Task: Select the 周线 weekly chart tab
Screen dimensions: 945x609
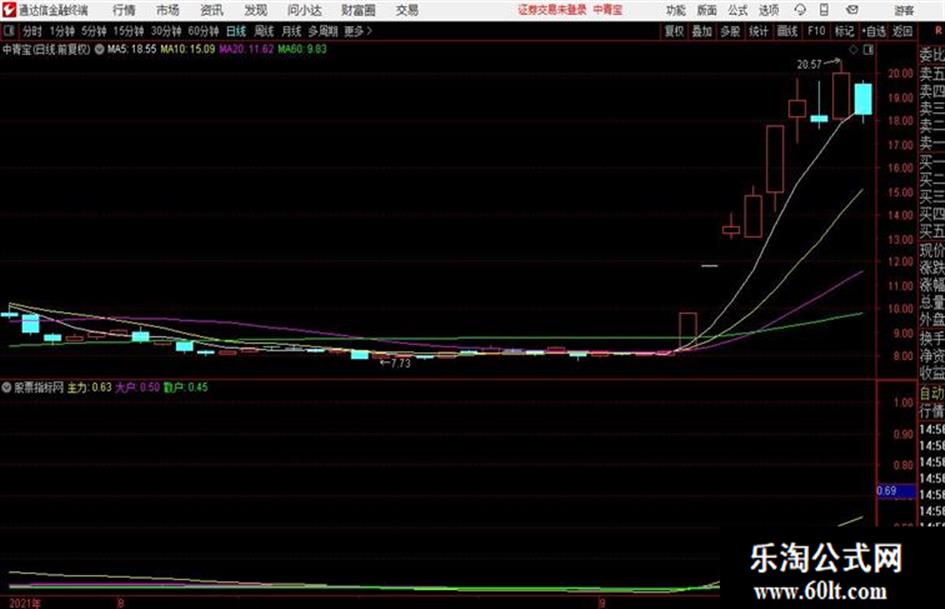Action: click(x=264, y=31)
